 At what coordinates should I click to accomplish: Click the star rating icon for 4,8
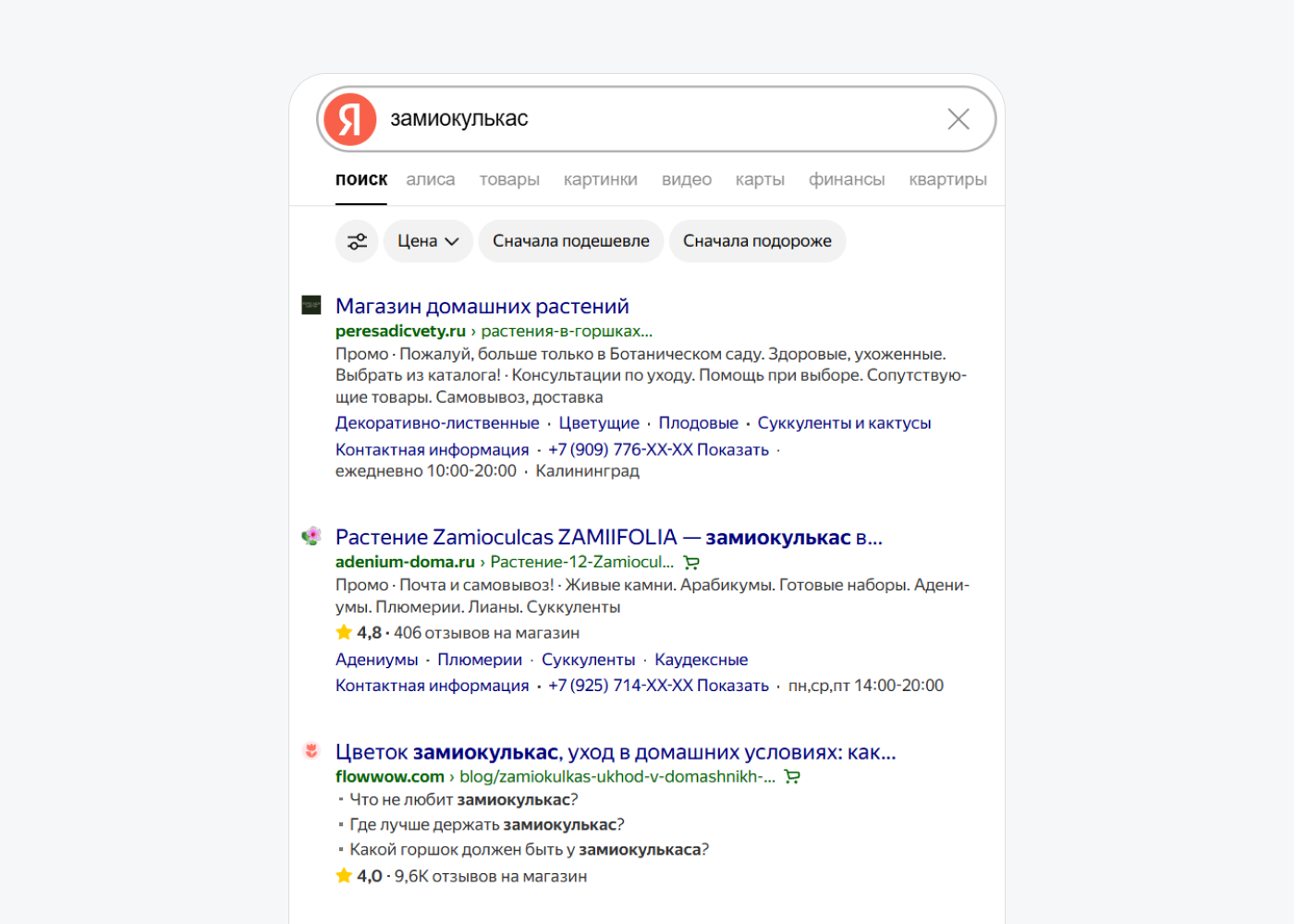click(x=344, y=632)
